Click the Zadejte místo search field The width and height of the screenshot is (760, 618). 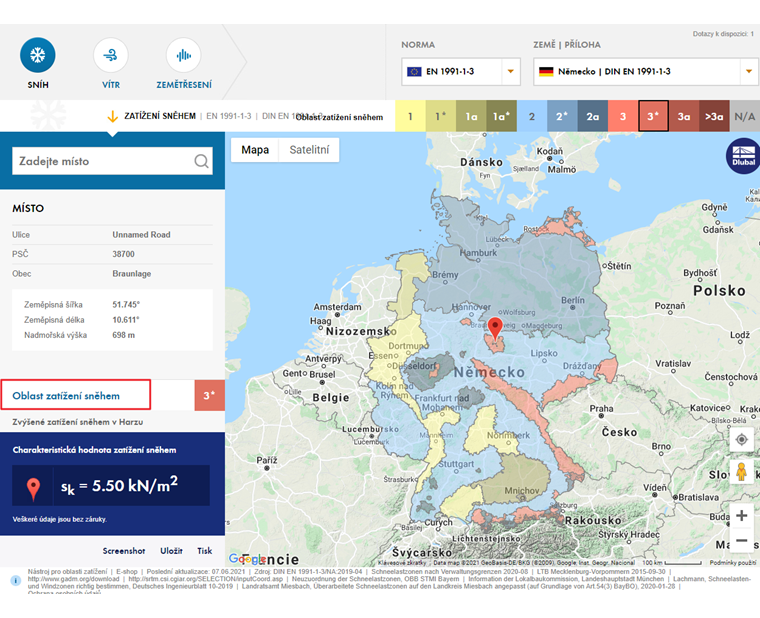(112, 161)
